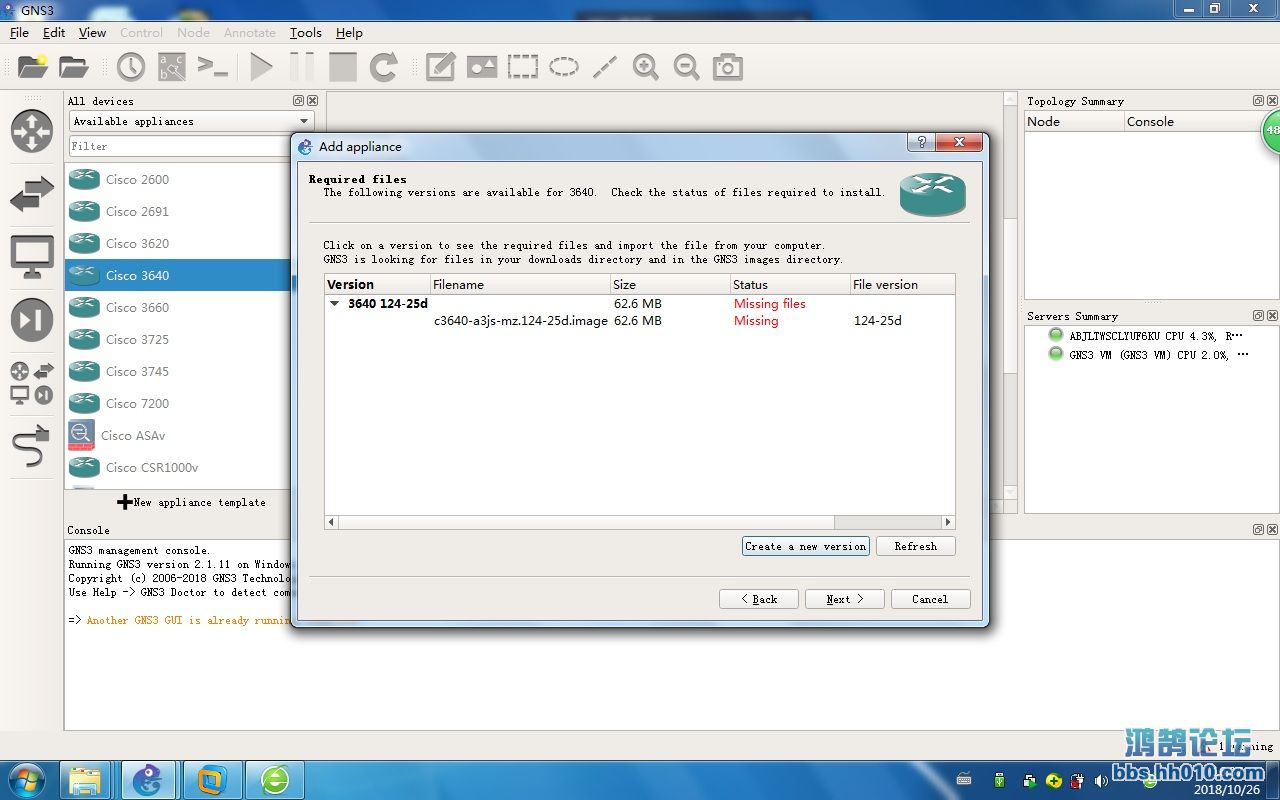1280x800 pixels.
Task: Click the New blank project icon
Action: click(x=32, y=67)
